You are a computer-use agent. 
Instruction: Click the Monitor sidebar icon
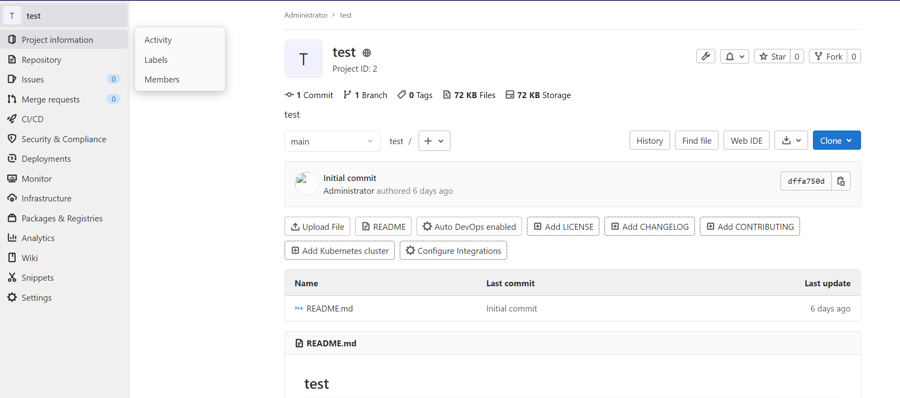pos(11,179)
